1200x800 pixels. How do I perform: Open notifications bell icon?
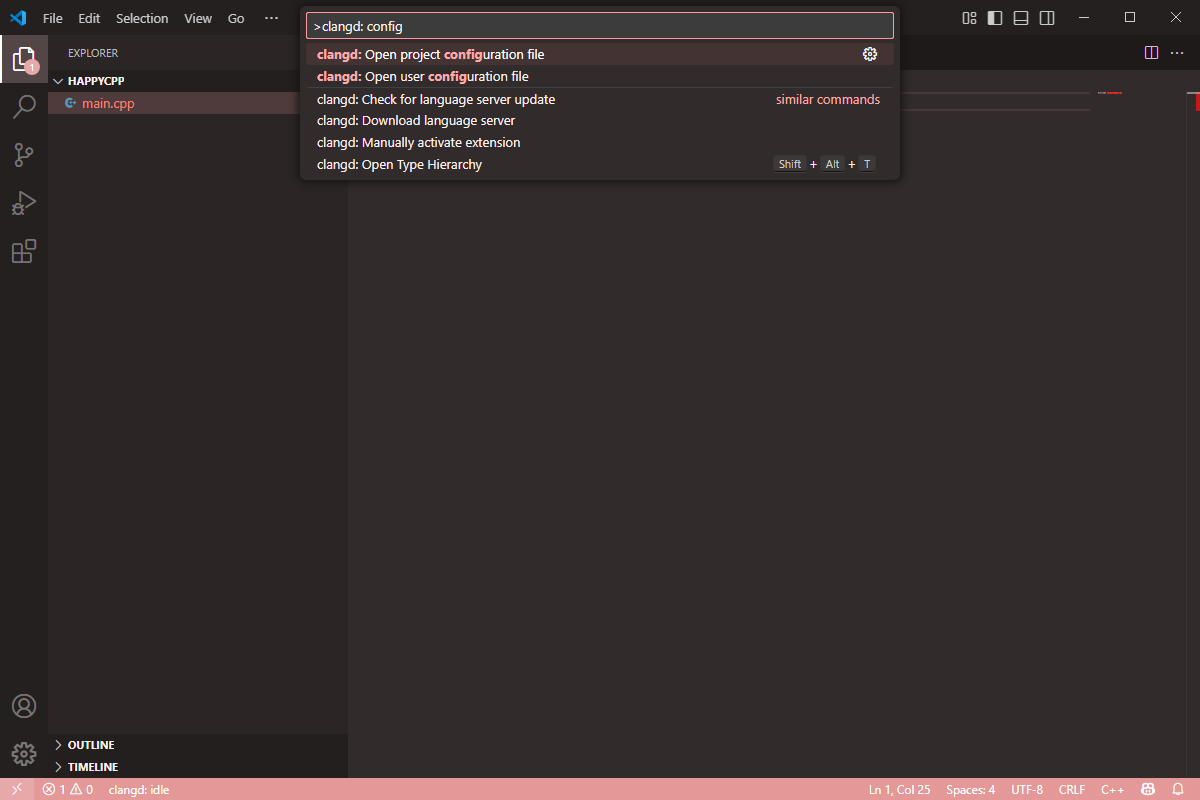(1178, 789)
